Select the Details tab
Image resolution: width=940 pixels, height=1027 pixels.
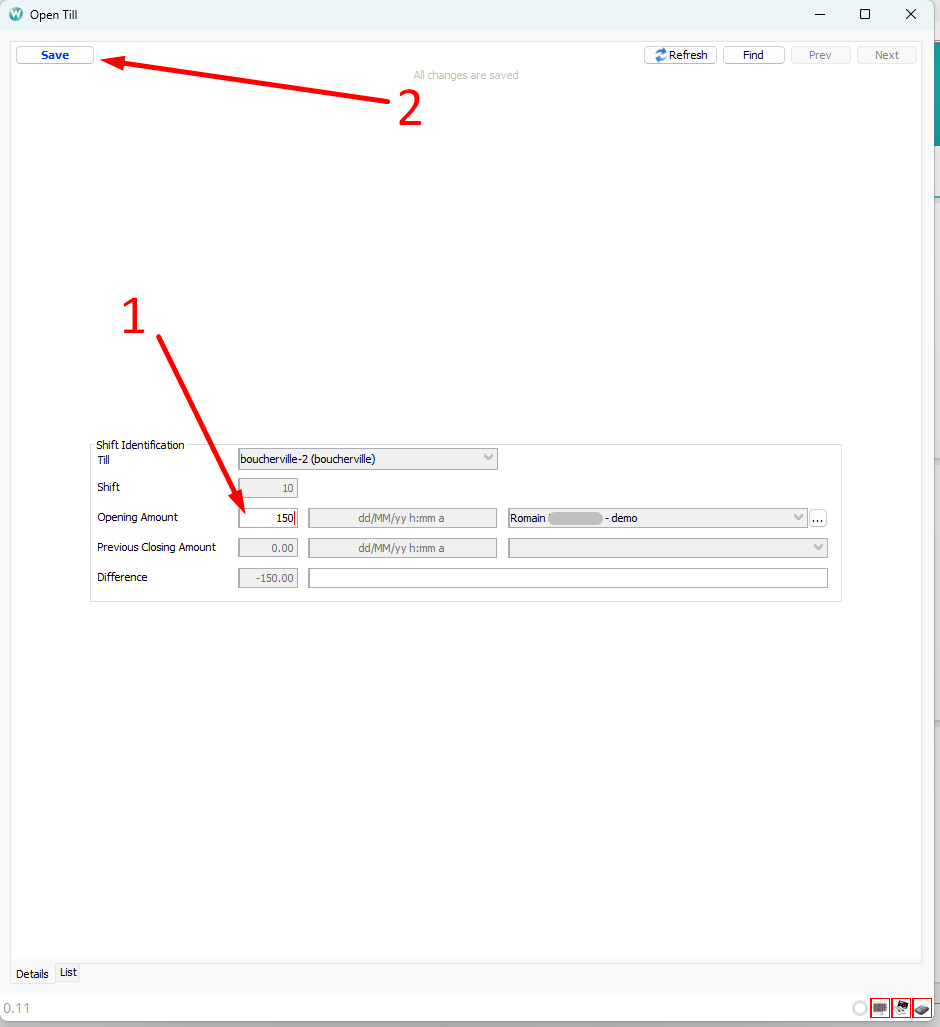point(32,973)
